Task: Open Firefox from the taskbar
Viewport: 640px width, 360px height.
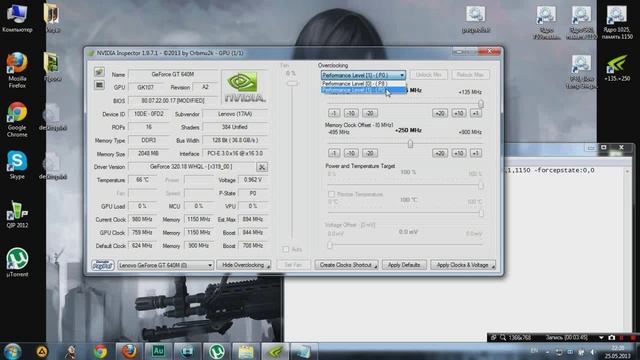Action: tap(129, 351)
